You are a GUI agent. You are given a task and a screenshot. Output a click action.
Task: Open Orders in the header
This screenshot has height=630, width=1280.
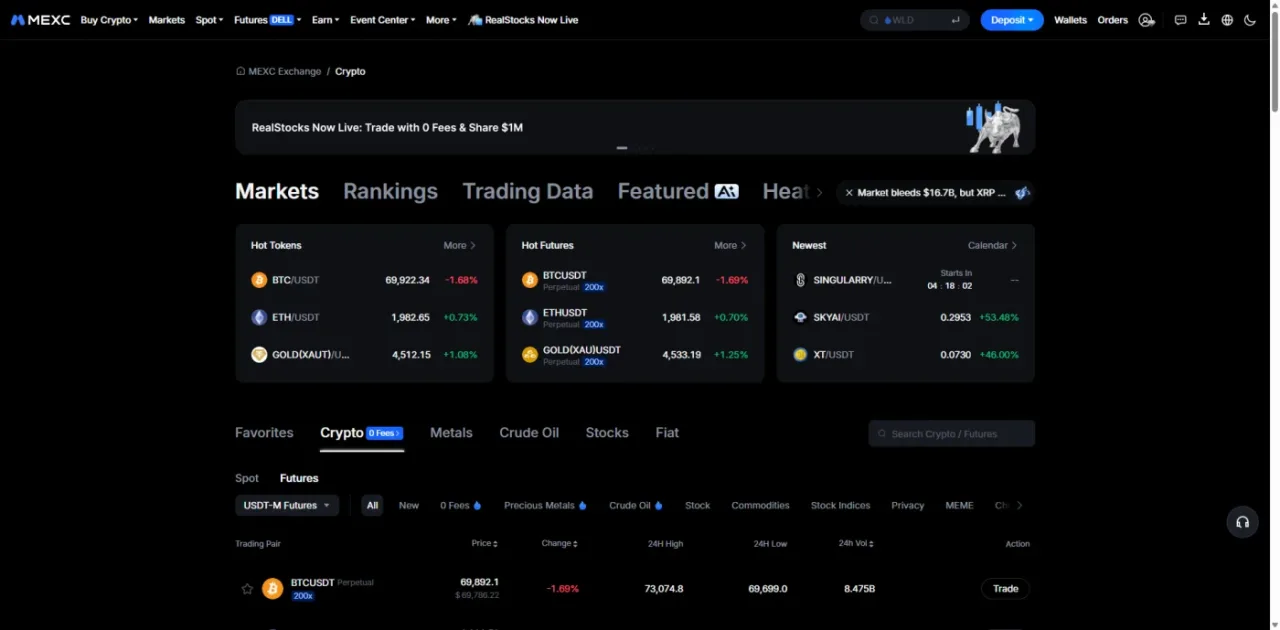pos(1112,20)
